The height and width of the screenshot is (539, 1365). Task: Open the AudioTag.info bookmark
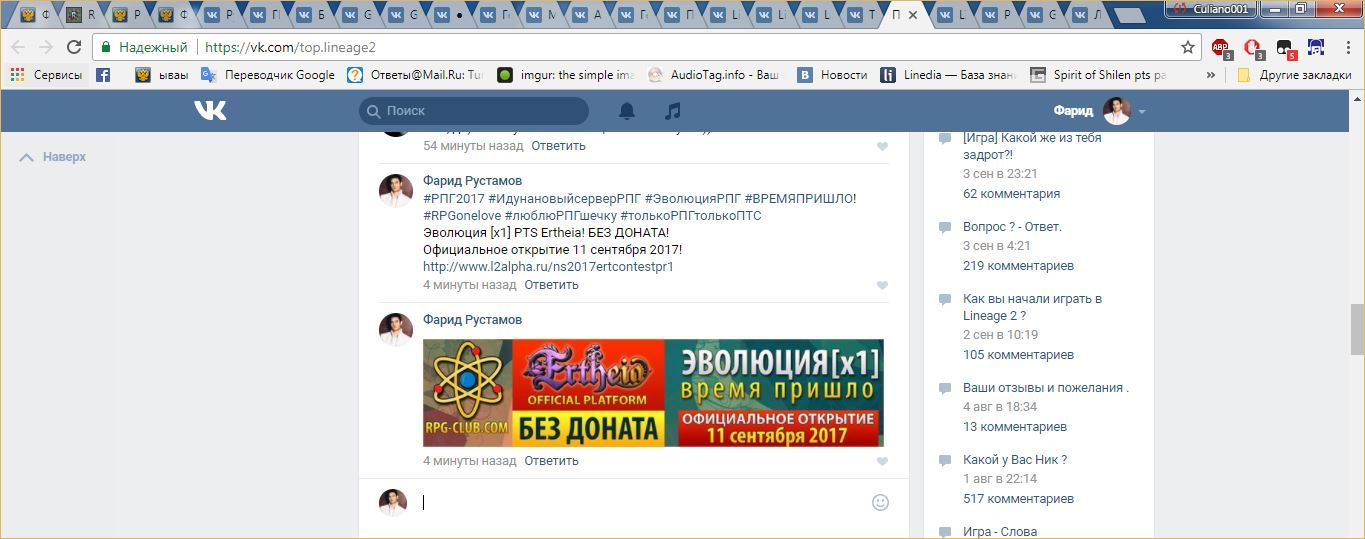[714, 75]
